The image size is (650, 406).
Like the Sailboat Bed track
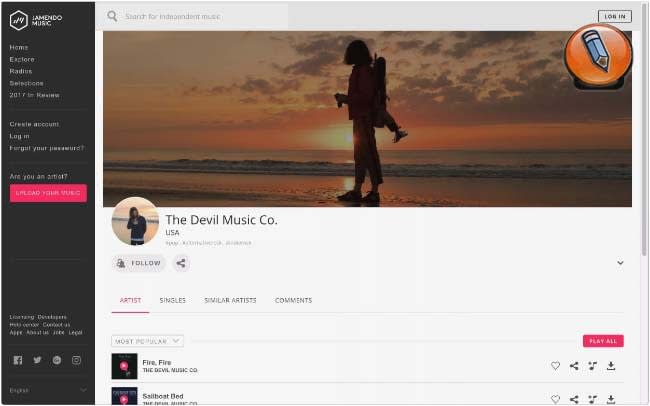(555, 399)
